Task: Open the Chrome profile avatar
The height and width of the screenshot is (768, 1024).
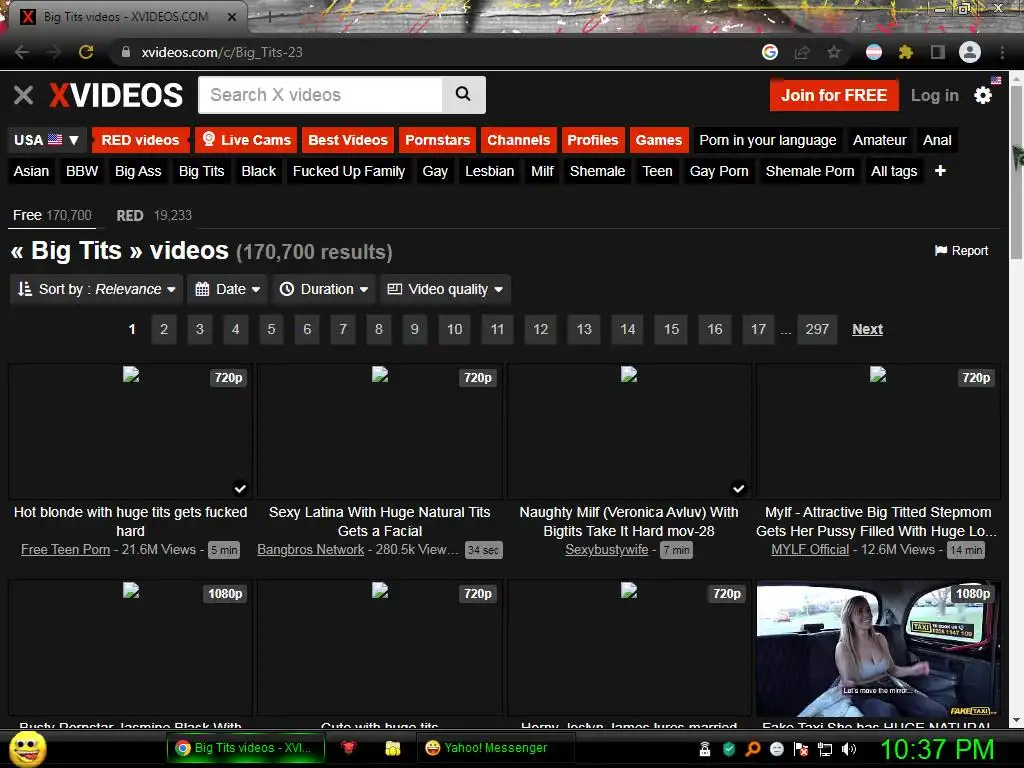Action: [970, 52]
